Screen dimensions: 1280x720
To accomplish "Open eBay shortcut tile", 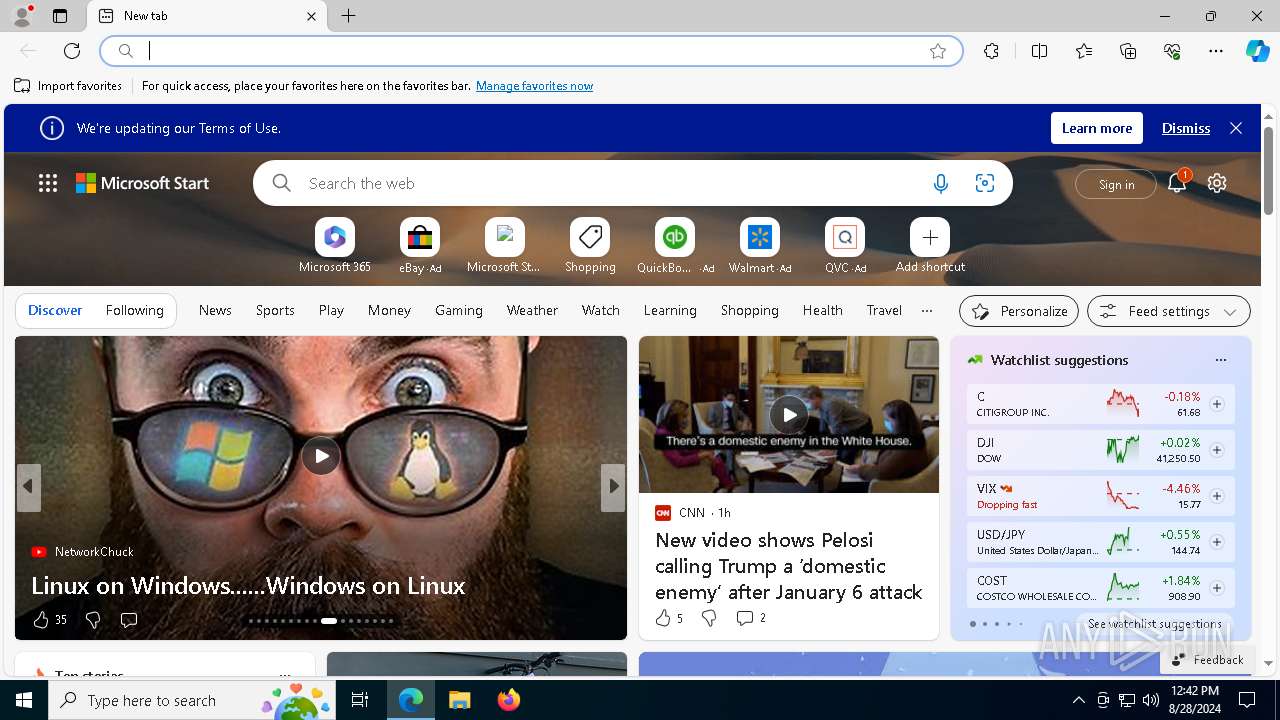I will [x=420, y=246].
